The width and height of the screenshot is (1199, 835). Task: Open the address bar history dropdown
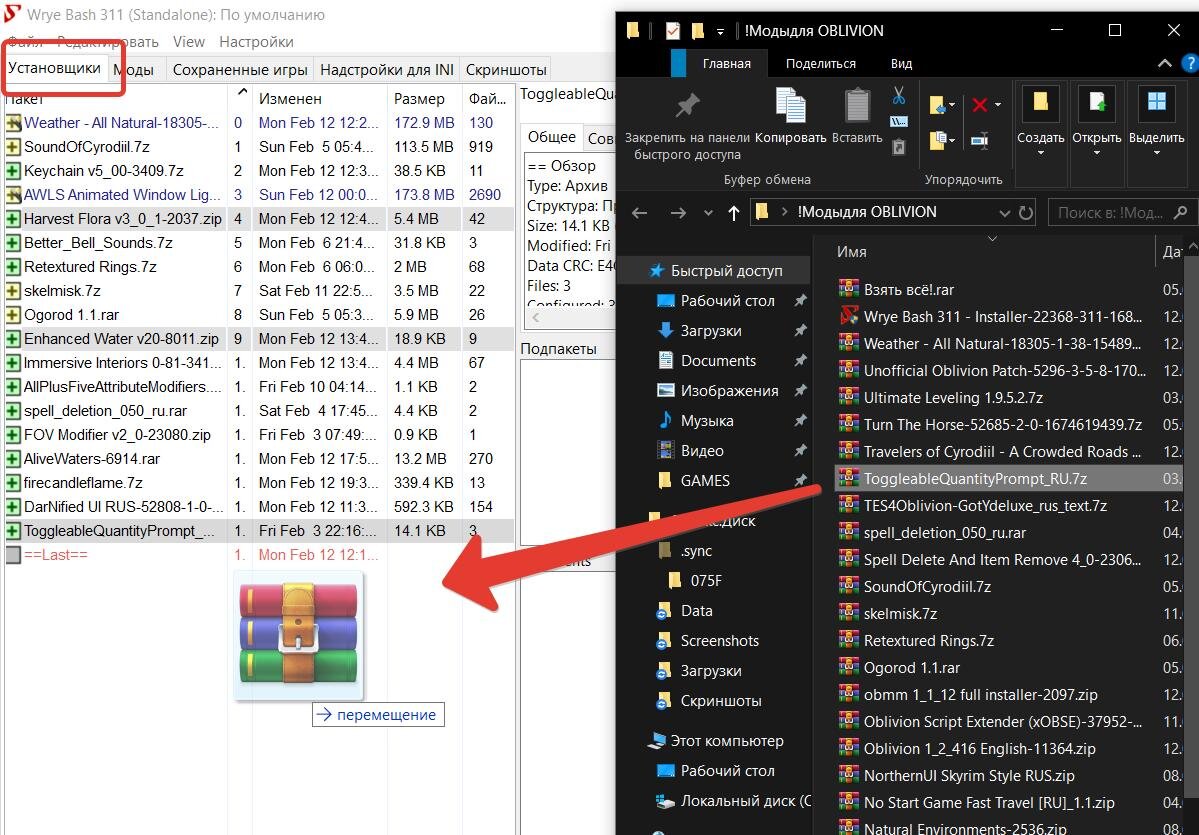tap(1004, 213)
